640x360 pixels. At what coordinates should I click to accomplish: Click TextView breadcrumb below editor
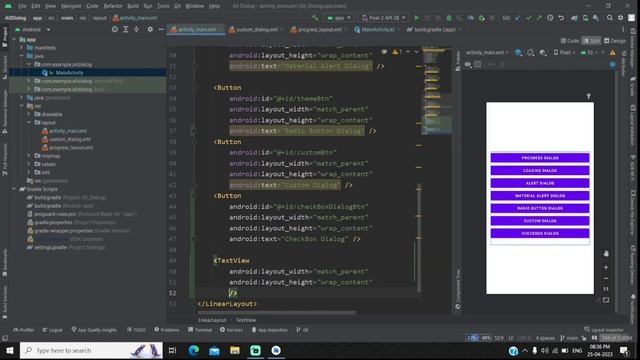246,320
